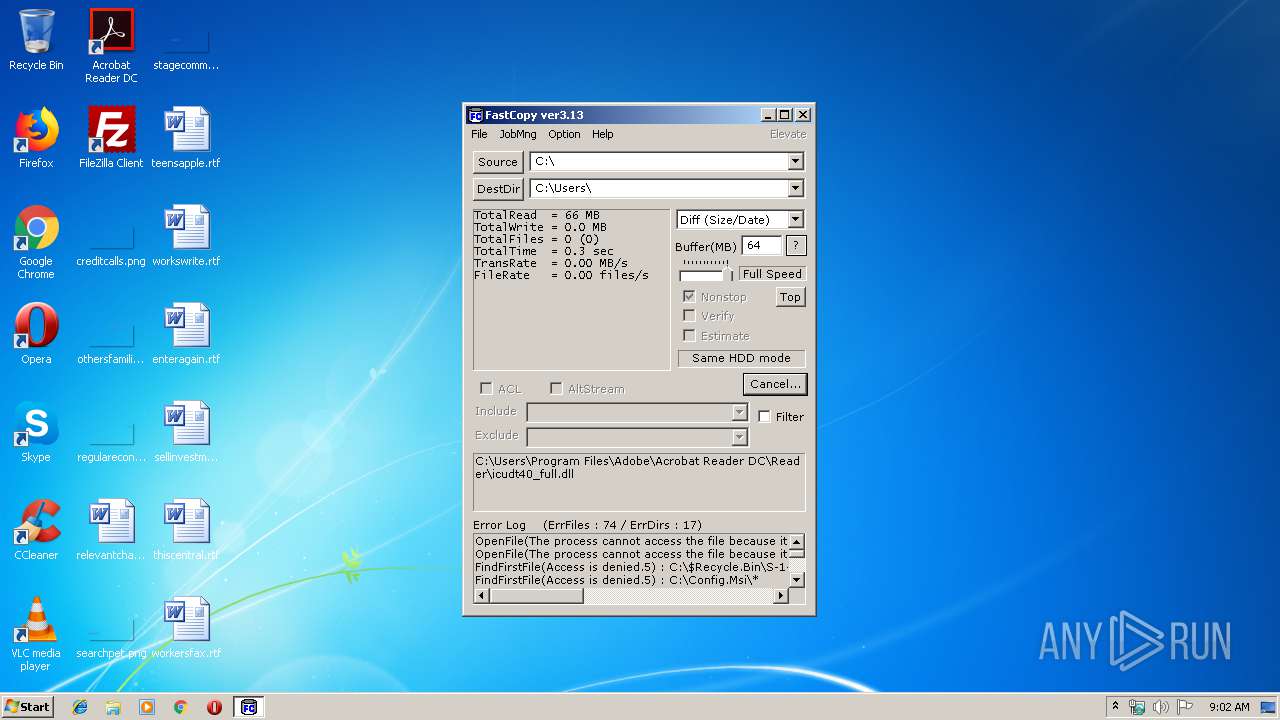Open the Recycle Bin desktop icon
The image size is (1280, 720).
click(36, 40)
